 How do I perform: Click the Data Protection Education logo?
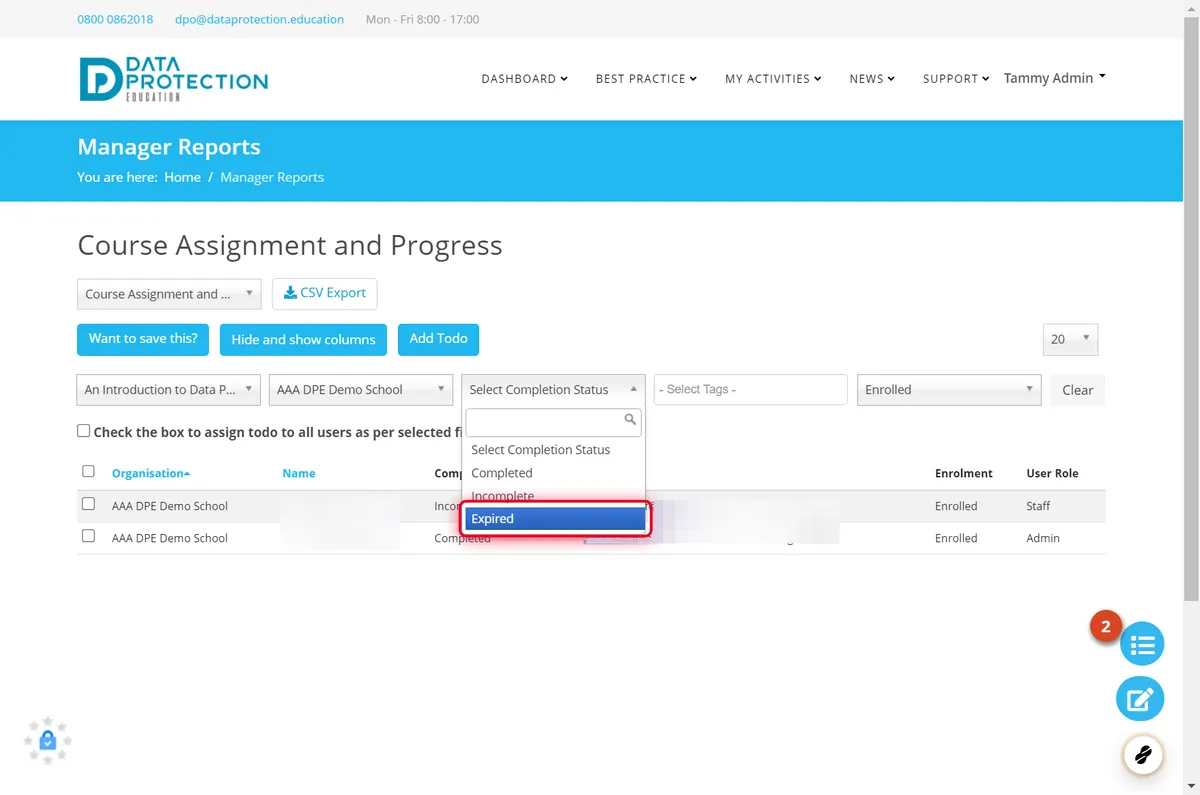tap(174, 79)
